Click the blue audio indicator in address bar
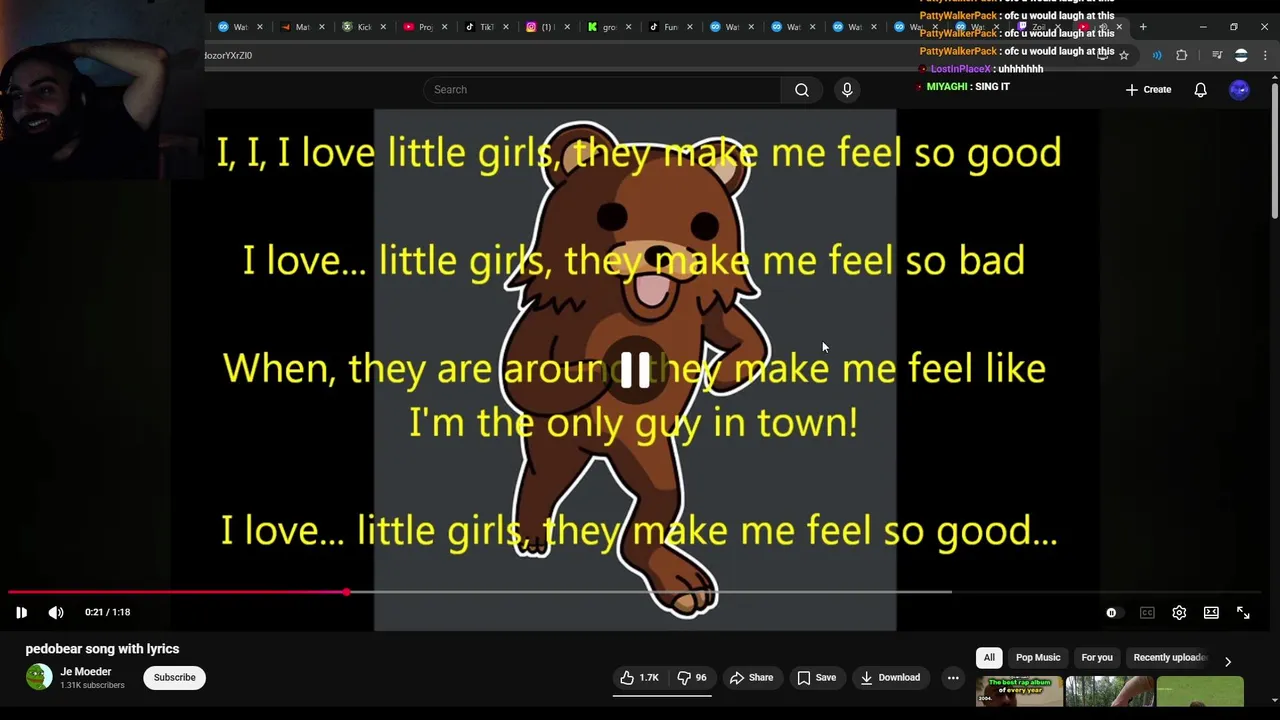This screenshot has height=720, width=1280. (1157, 56)
